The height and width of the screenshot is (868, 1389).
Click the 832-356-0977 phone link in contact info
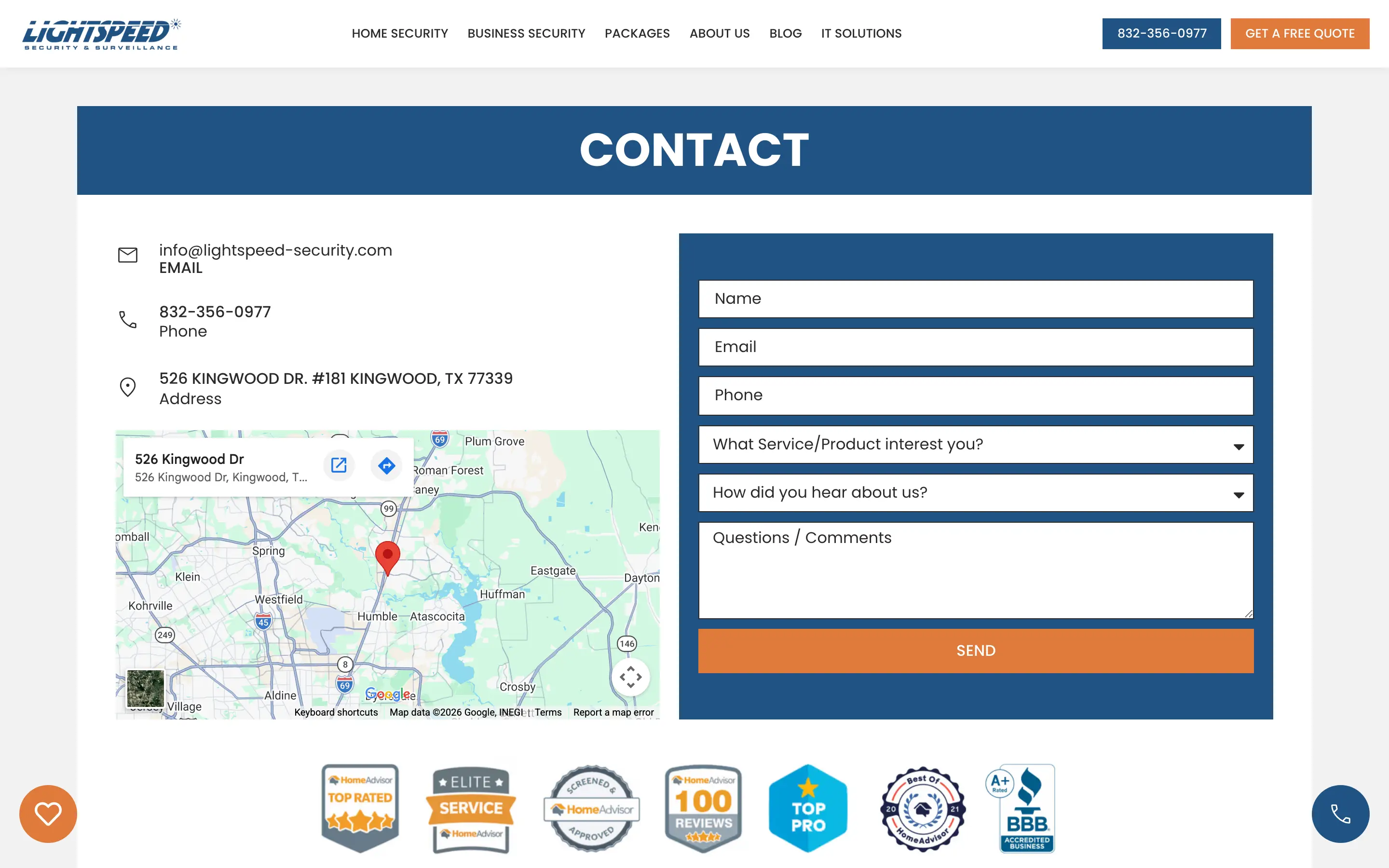(x=215, y=312)
